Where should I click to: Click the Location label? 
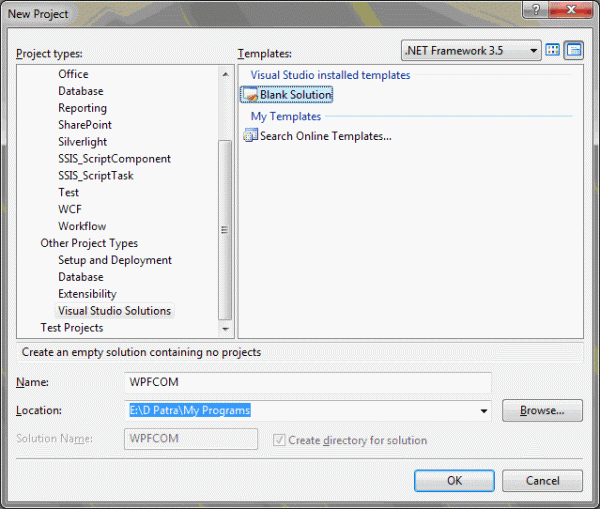39,410
